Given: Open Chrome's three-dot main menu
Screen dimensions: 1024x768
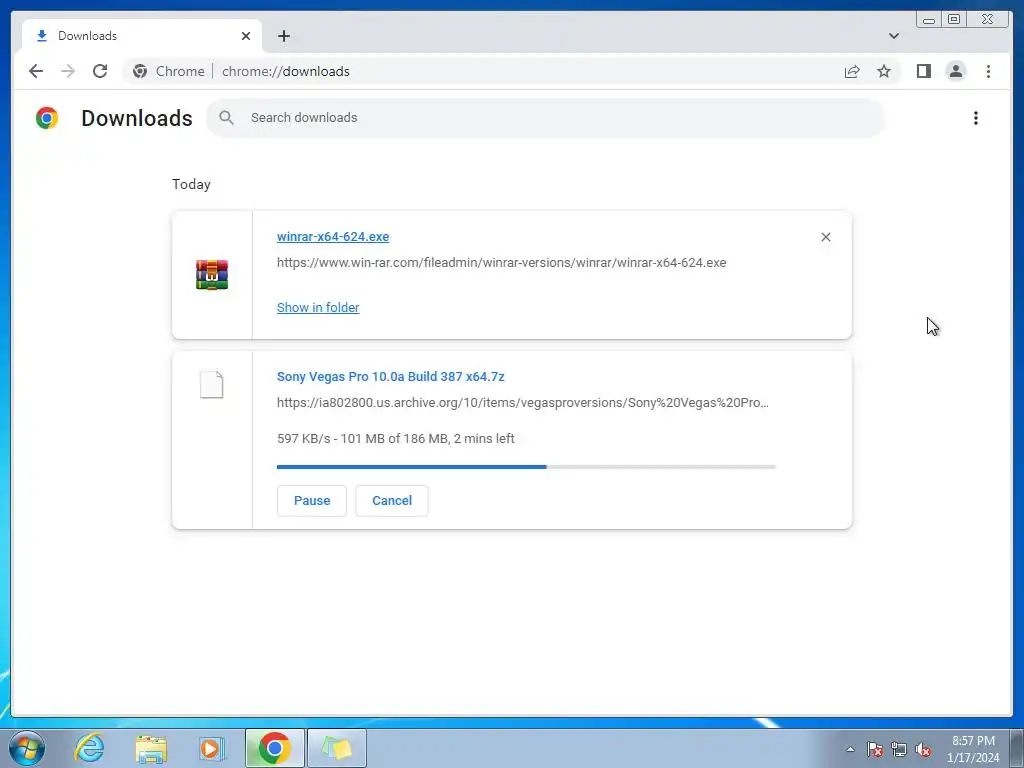Looking at the screenshot, I should [988, 71].
